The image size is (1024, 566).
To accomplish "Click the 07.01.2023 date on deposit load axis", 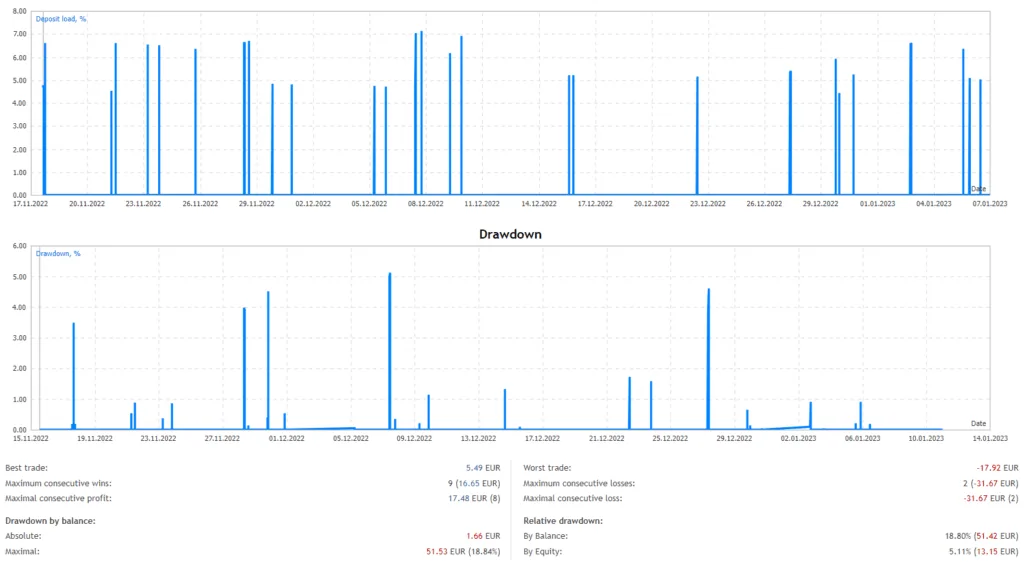I will 989,203.
